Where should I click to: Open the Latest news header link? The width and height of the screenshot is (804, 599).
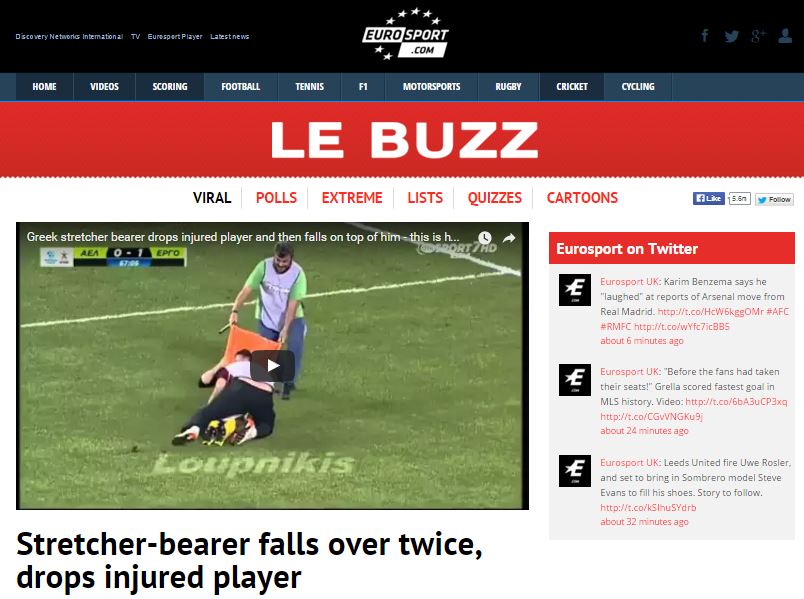click(230, 36)
